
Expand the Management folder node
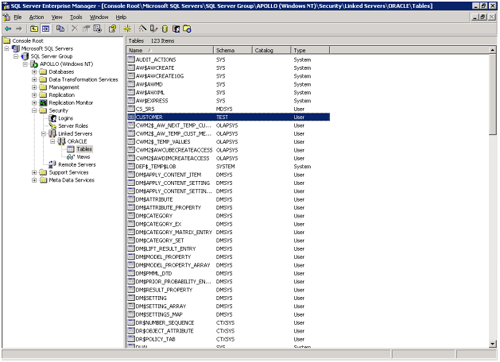click(34, 87)
